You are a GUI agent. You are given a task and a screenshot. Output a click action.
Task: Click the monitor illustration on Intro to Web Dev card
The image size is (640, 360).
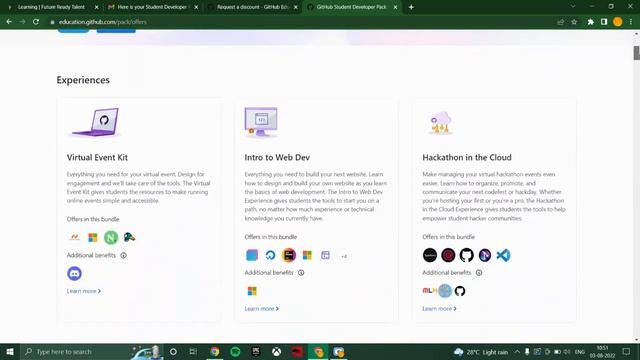[x=261, y=122]
